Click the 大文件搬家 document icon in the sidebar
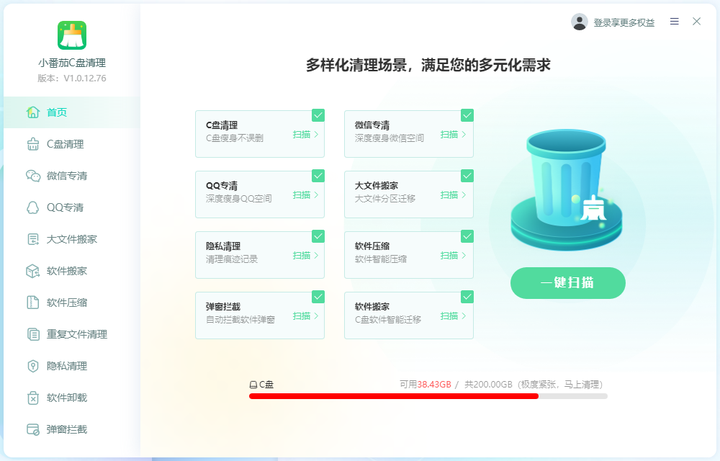The image size is (720, 461). tap(33, 239)
